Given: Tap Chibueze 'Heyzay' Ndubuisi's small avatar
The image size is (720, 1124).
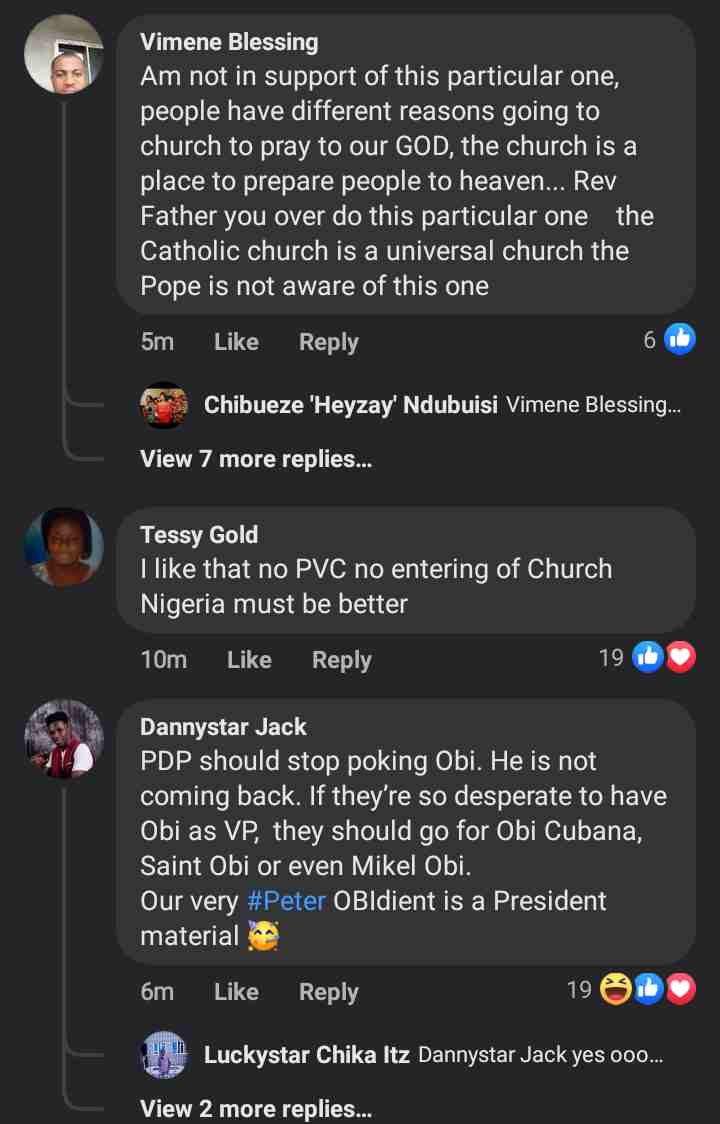Looking at the screenshot, I should click(164, 405).
